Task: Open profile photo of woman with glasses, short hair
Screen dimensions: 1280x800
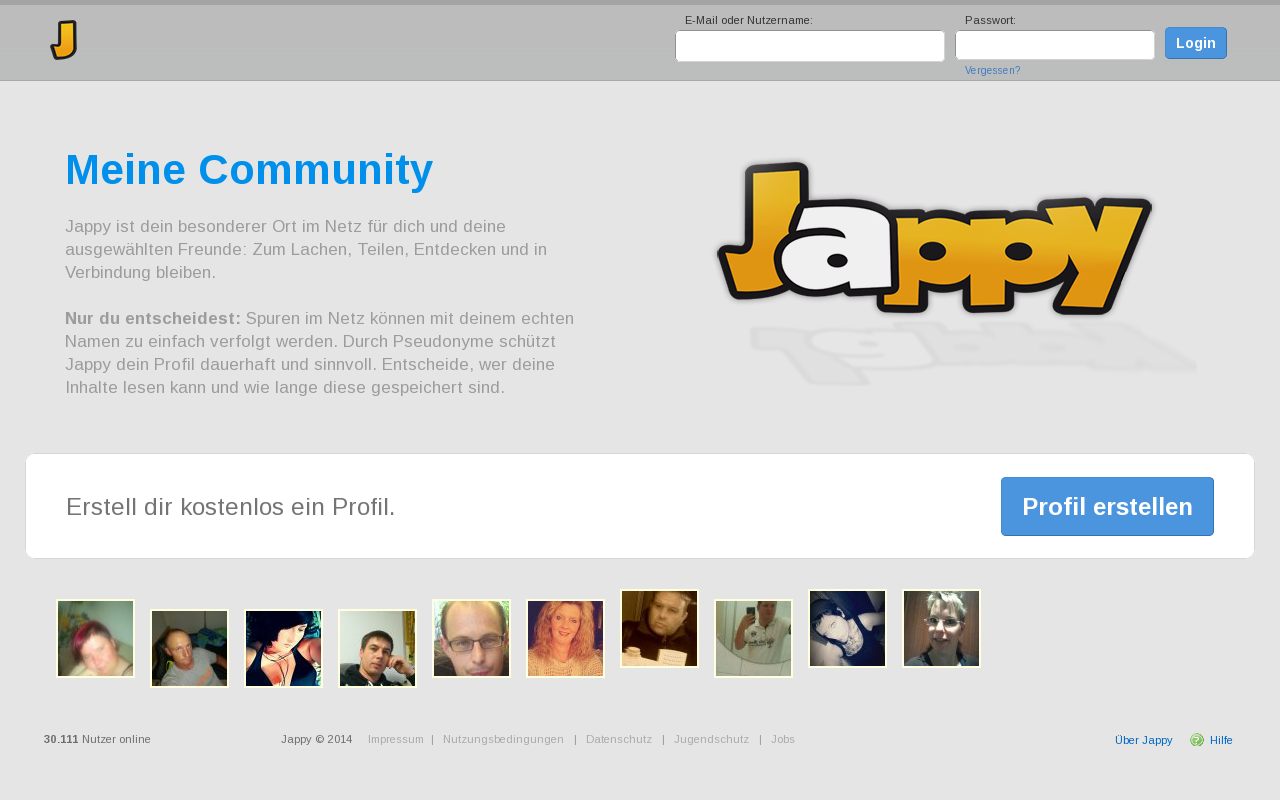Action: [x=942, y=629]
